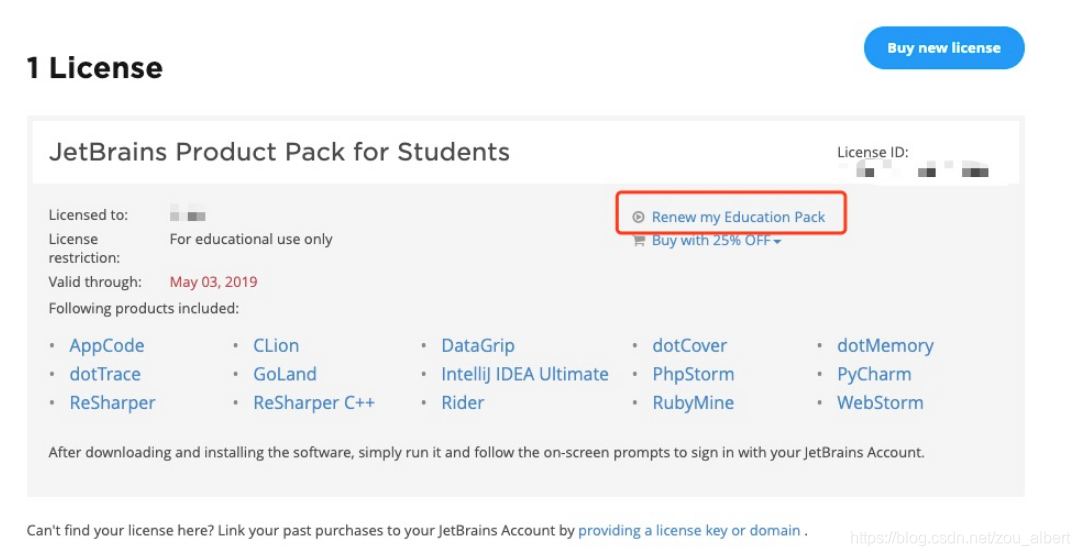Open the dotMemory product link
This screenshot has width=1080, height=556.
coord(885,346)
